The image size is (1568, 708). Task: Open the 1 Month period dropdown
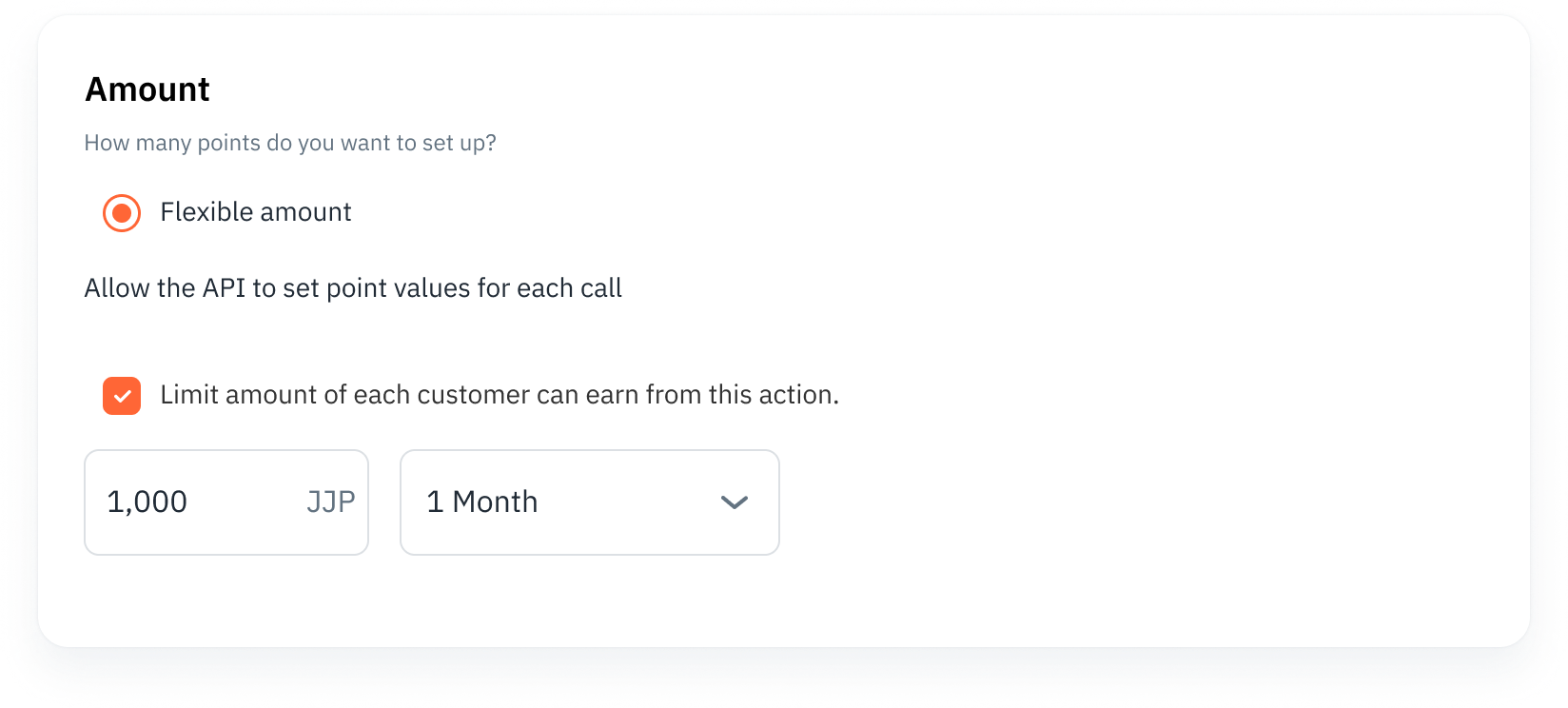coord(589,502)
